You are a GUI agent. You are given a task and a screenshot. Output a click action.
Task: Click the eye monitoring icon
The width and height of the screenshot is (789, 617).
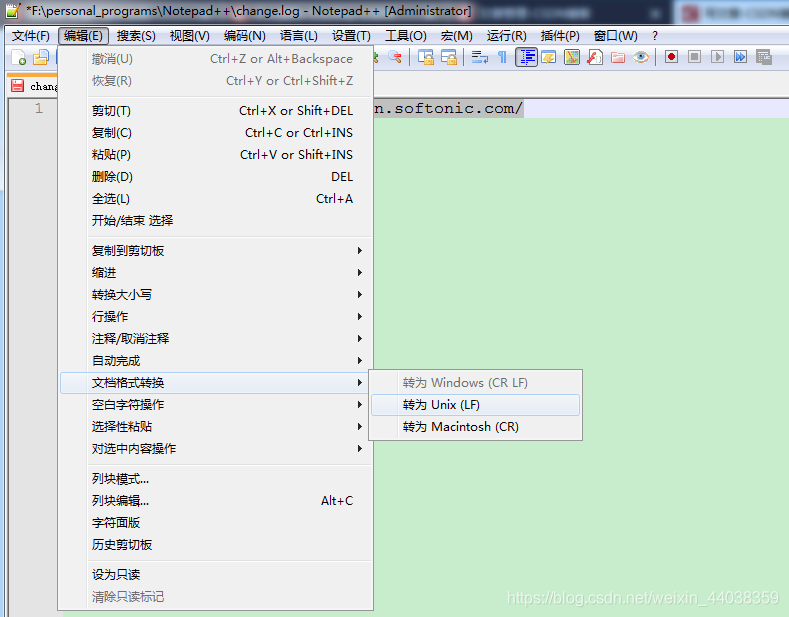pos(641,57)
